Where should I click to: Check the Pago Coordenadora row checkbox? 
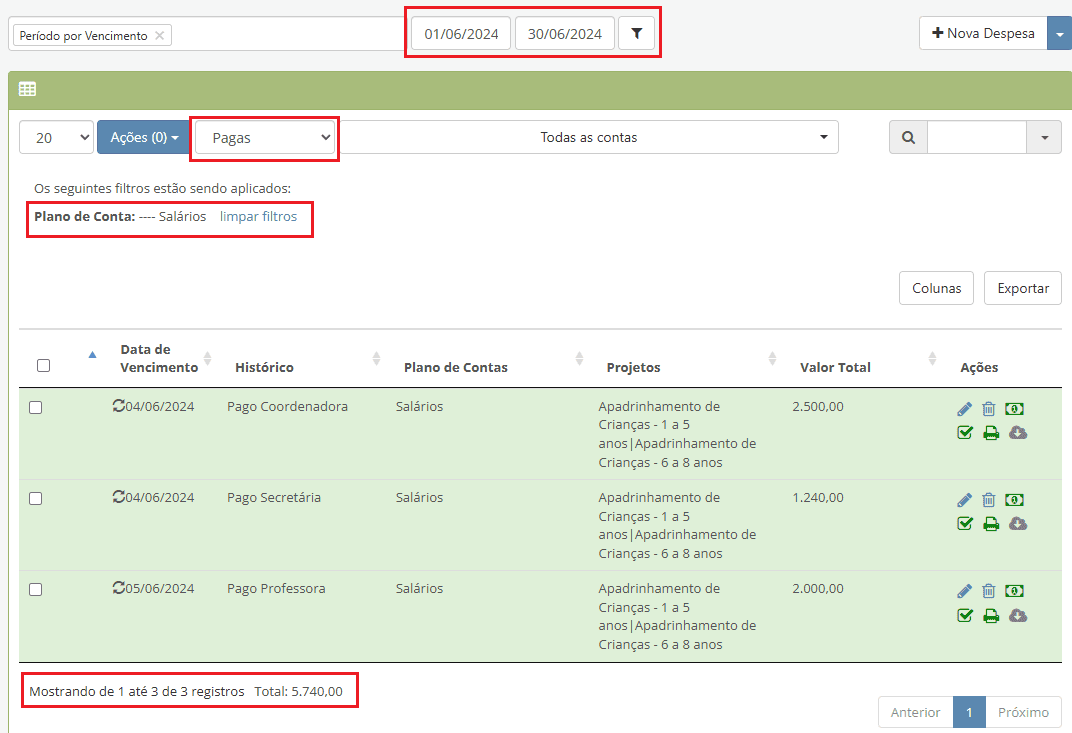[x=36, y=408]
